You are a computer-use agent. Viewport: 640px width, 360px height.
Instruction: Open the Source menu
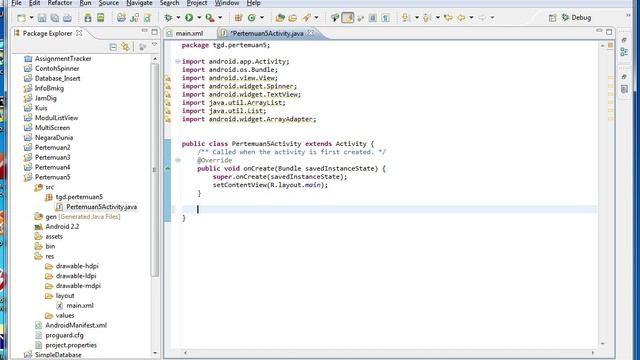(109, 3)
